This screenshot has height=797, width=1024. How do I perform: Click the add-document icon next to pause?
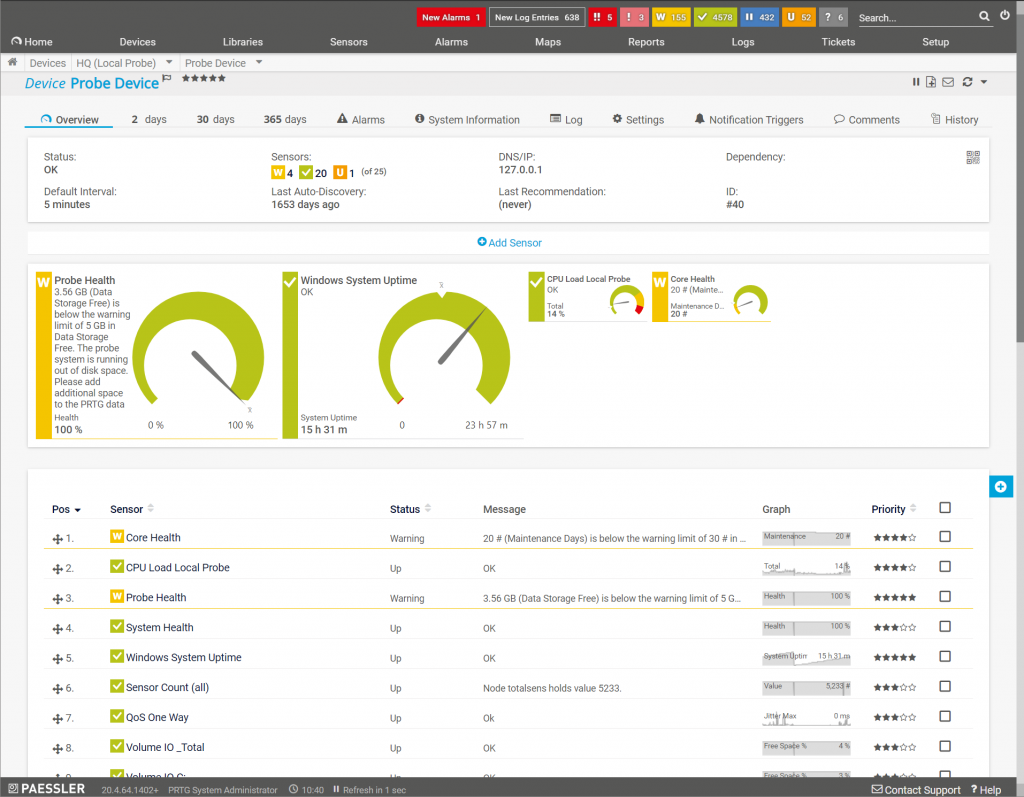tap(931, 82)
